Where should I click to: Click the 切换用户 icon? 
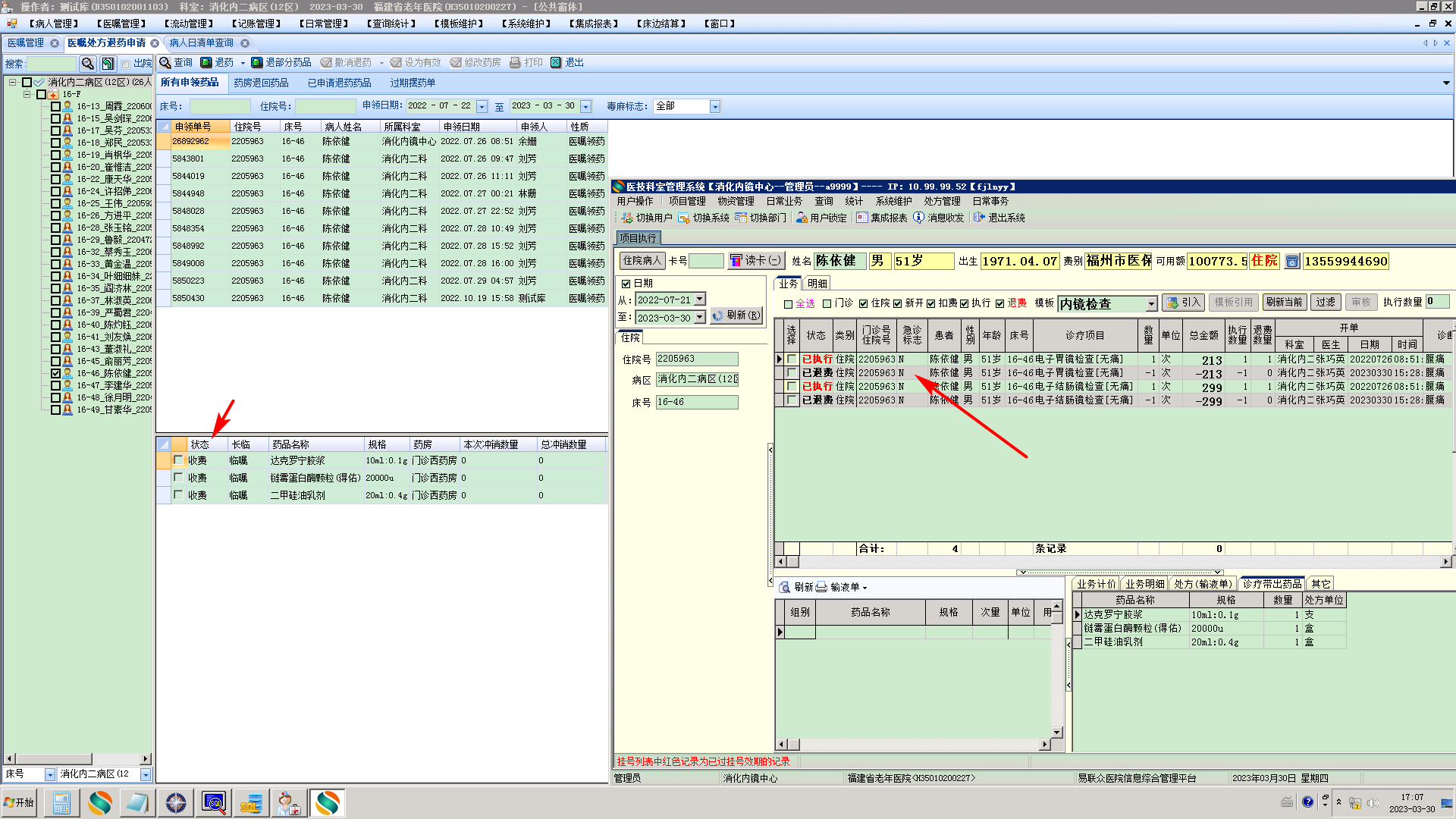[627, 218]
